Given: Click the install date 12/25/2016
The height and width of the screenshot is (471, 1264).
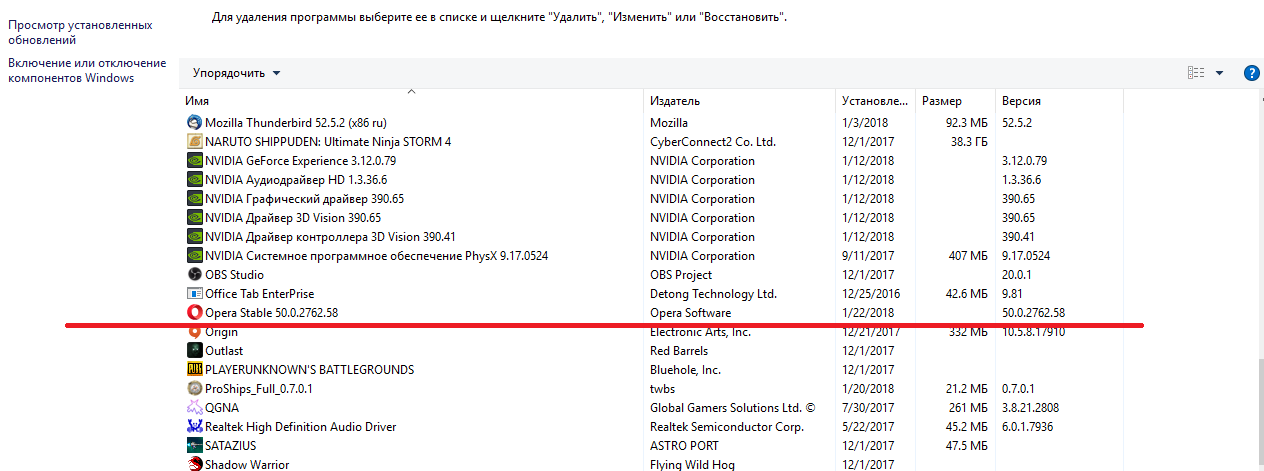Looking at the screenshot, I should coord(871,293).
